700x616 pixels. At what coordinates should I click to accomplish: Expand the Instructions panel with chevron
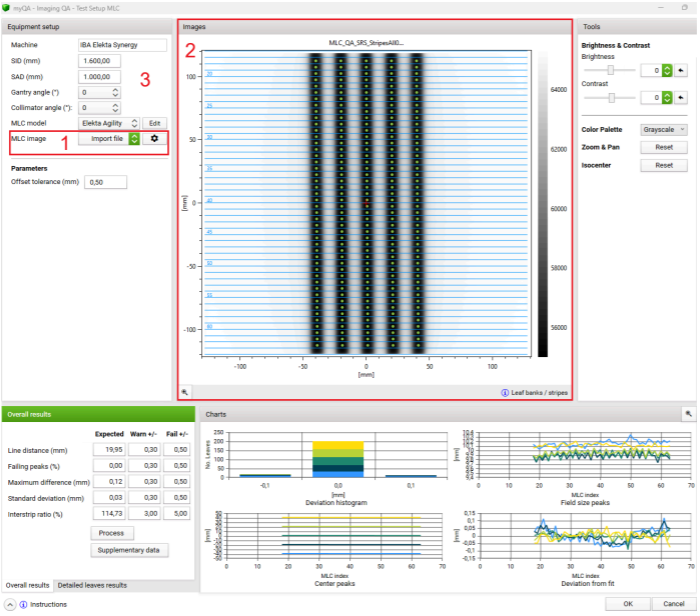10,605
